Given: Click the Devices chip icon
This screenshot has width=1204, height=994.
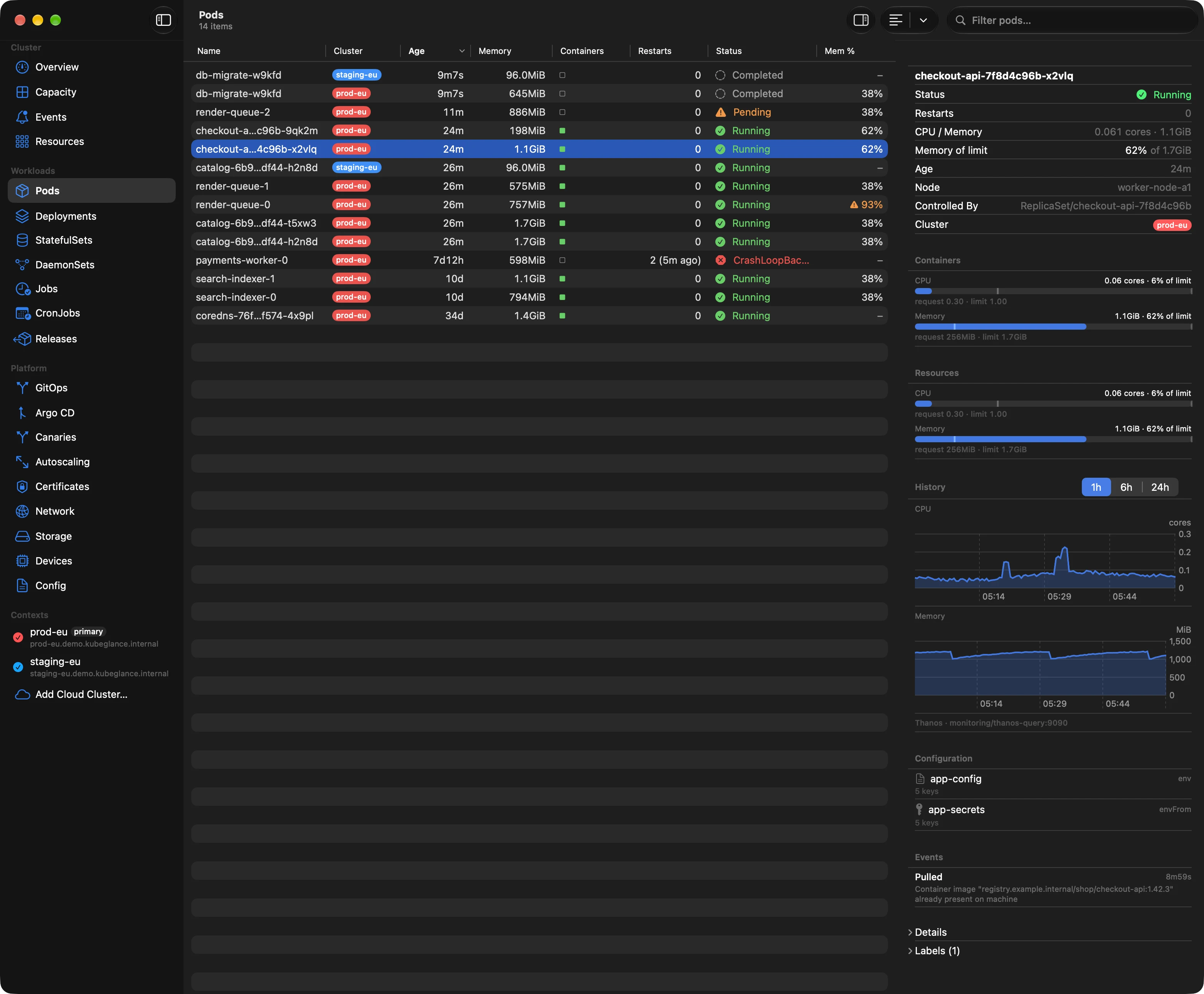Looking at the screenshot, I should coord(22,561).
